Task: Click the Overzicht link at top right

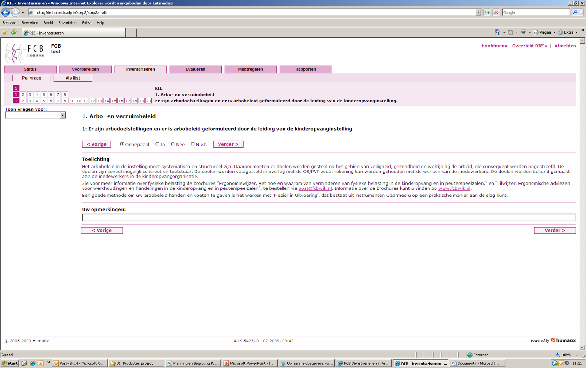Action: tap(529, 46)
